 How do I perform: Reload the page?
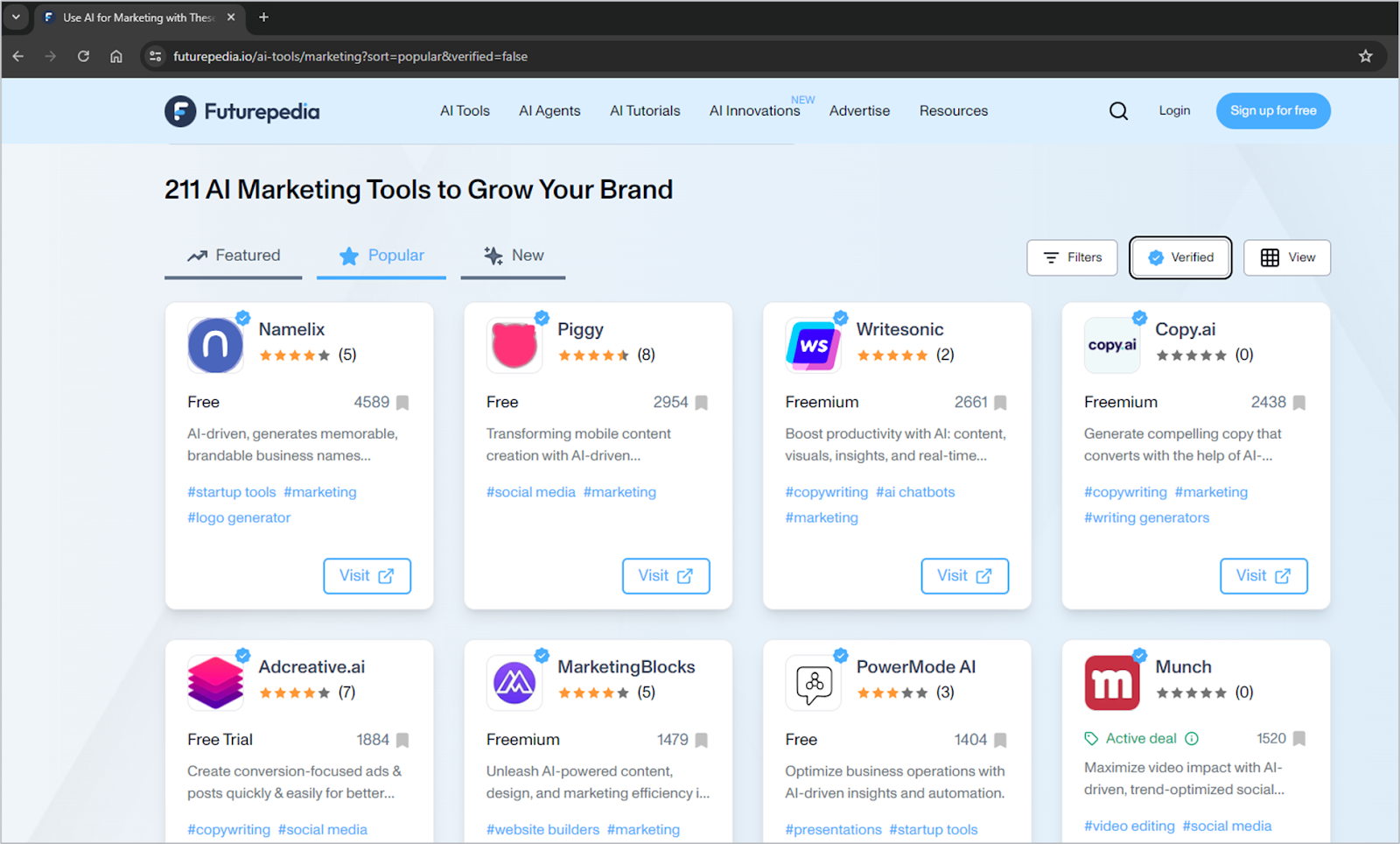[x=83, y=56]
